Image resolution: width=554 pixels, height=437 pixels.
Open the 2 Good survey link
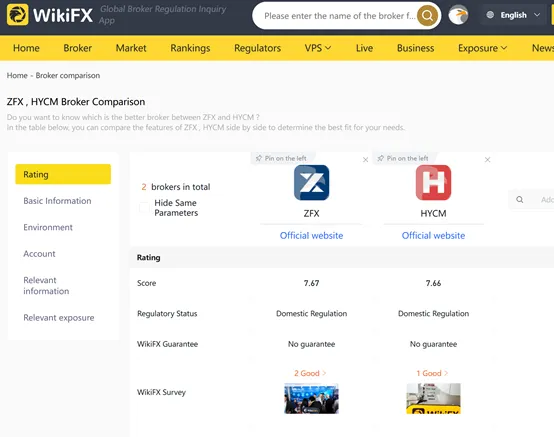pyautogui.click(x=310, y=373)
